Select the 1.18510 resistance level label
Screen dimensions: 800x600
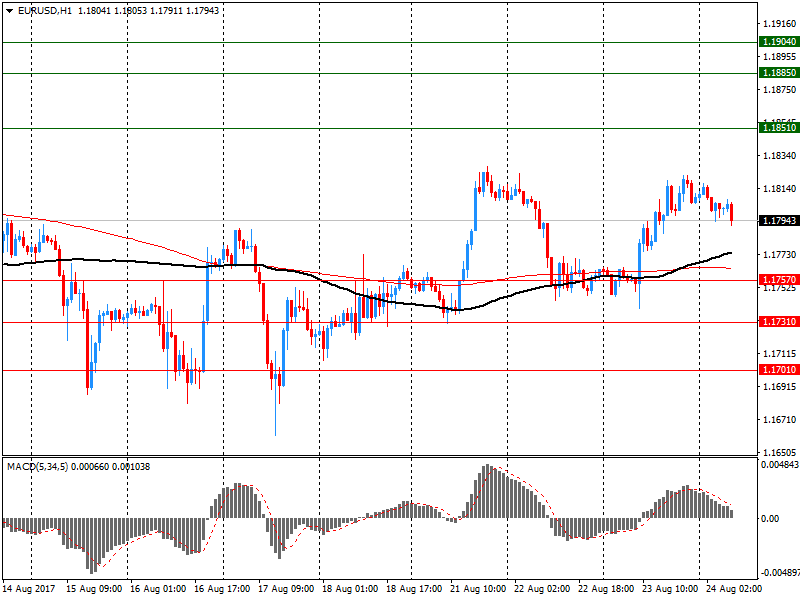click(x=779, y=128)
